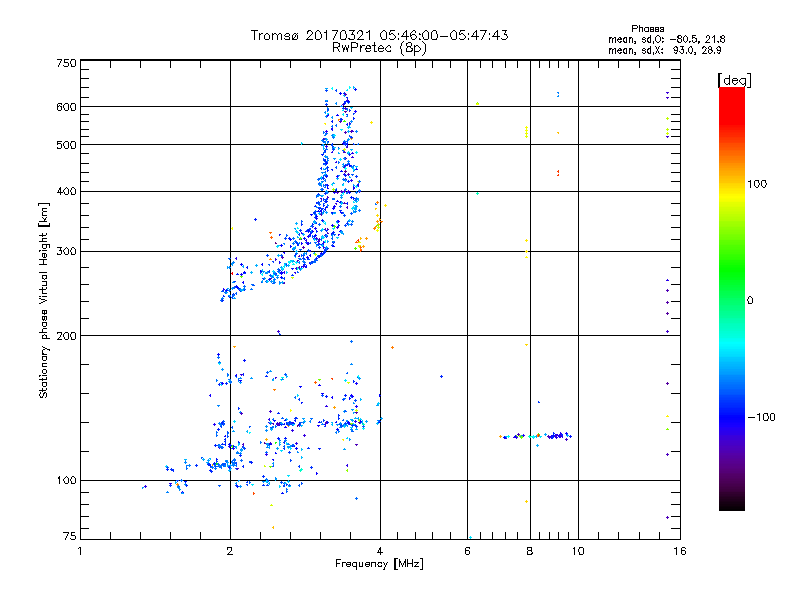
Task: Click the x-axis tick label '2'
Action: tap(230, 551)
